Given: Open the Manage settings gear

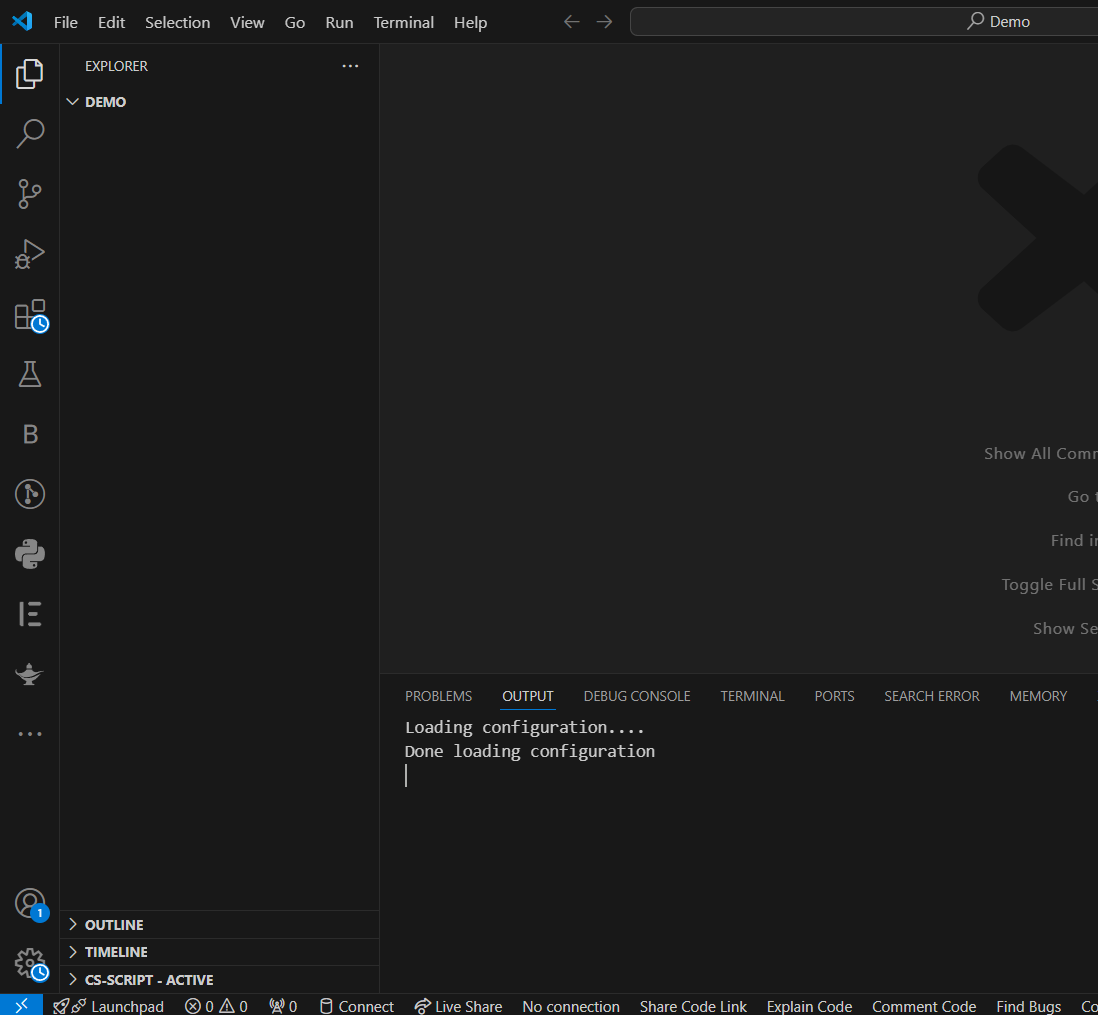Looking at the screenshot, I should (x=30, y=964).
